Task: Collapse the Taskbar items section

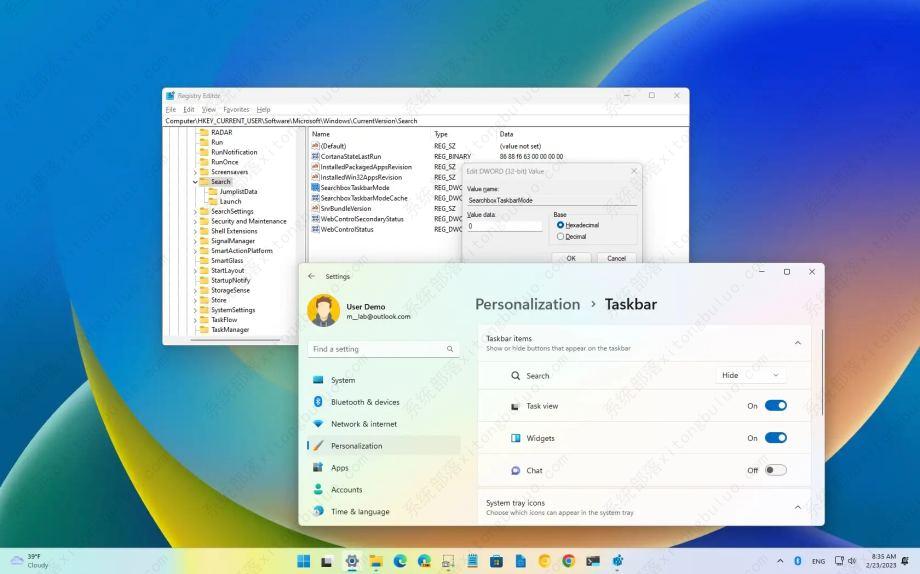Action: pyautogui.click(x=797, y=343)
